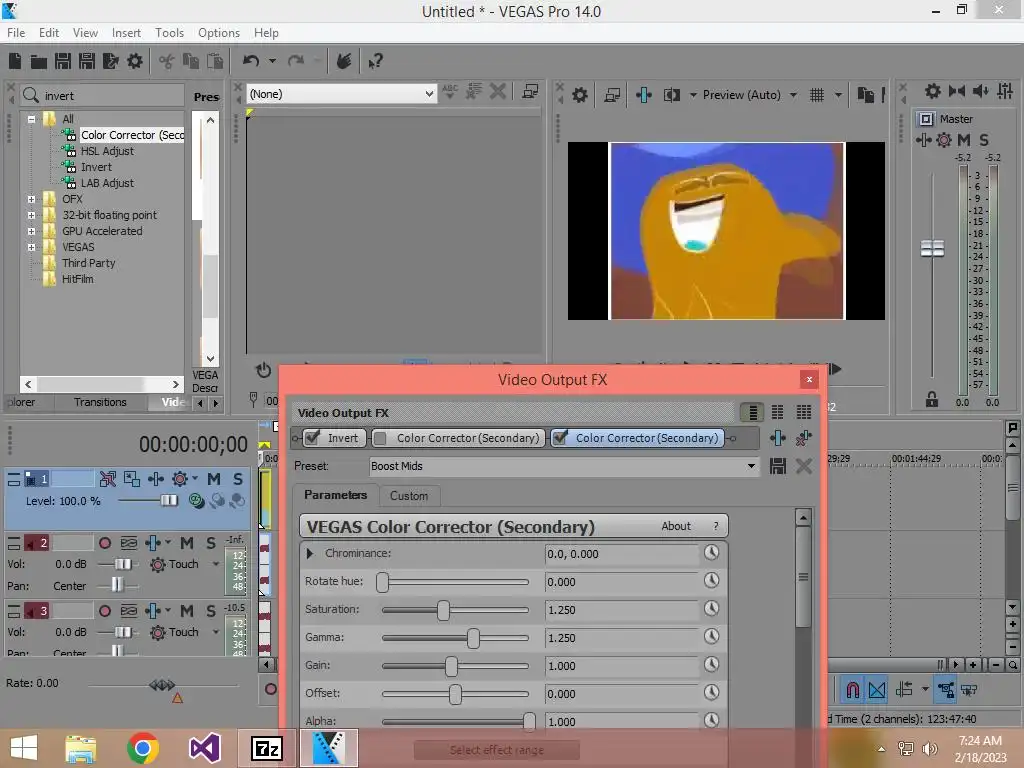Click the Interactive Tutorials hand icon
Screen dimensions: 1024x768
click(344, 61)
